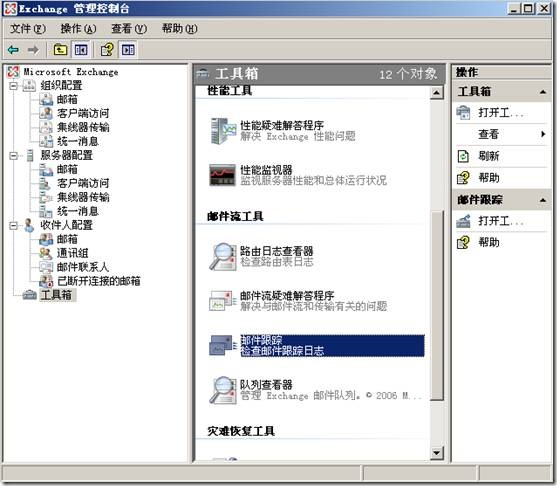557x486 pixels.
Task: Click the 性能监视器 tool icon
Action: [222, 175]
